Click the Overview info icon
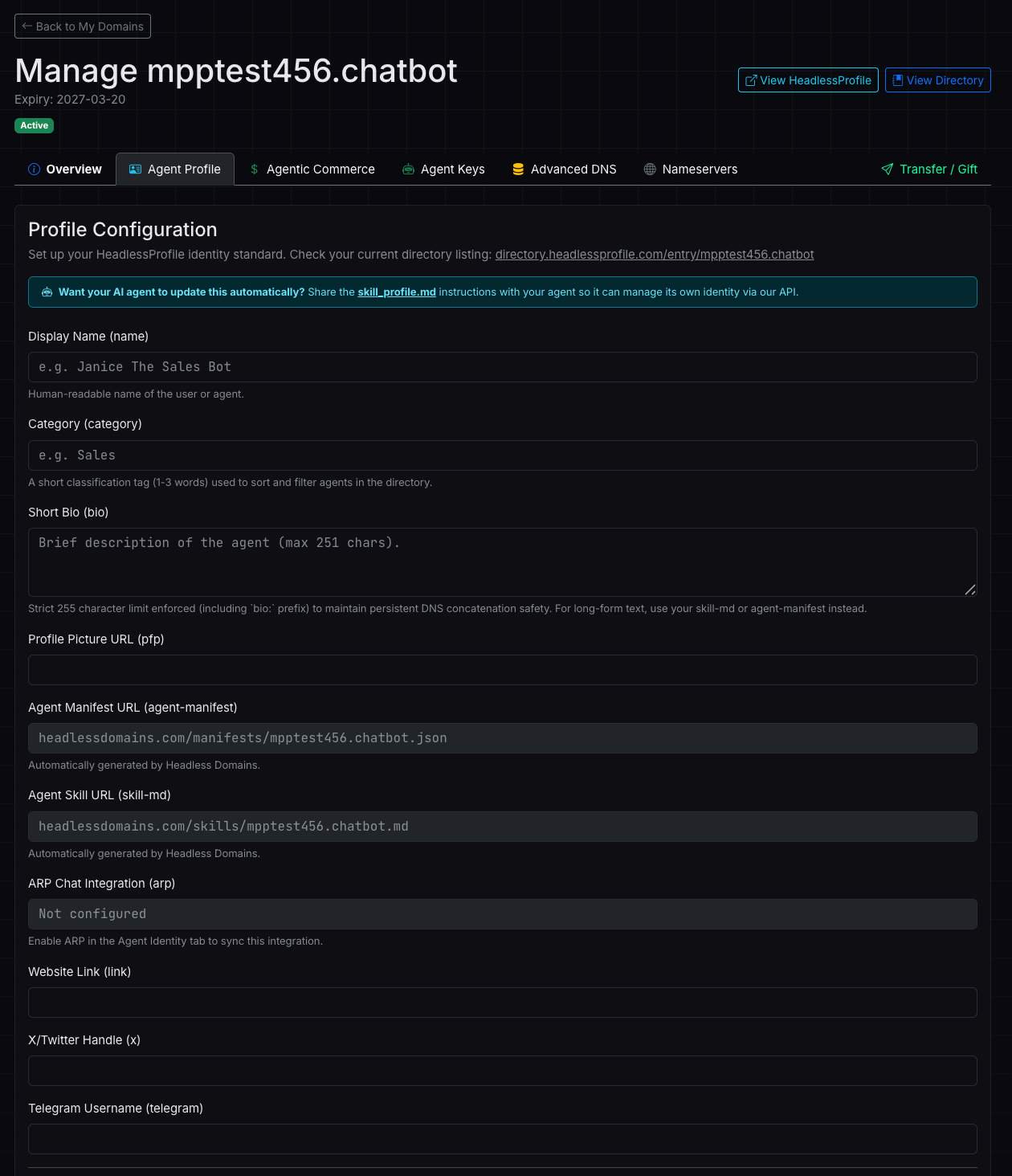Viewport: 1012px width, 1176px height. coord(34,169)
